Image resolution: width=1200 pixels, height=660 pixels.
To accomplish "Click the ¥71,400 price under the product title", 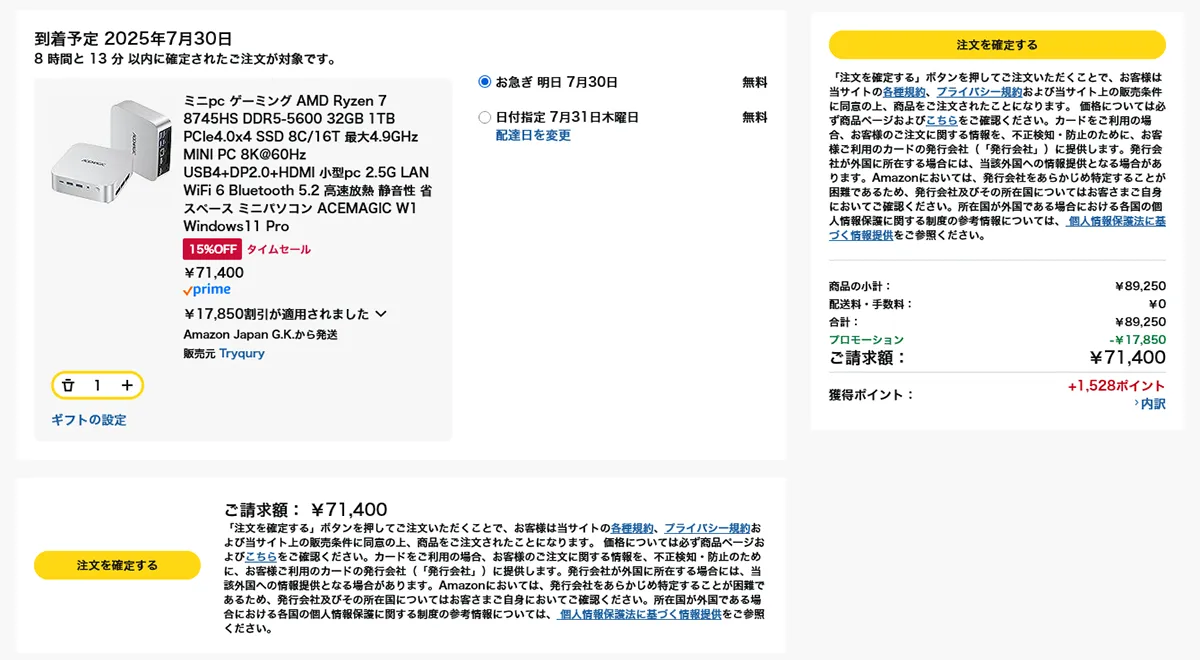I will pyautogui.click(x=213, y=272).
